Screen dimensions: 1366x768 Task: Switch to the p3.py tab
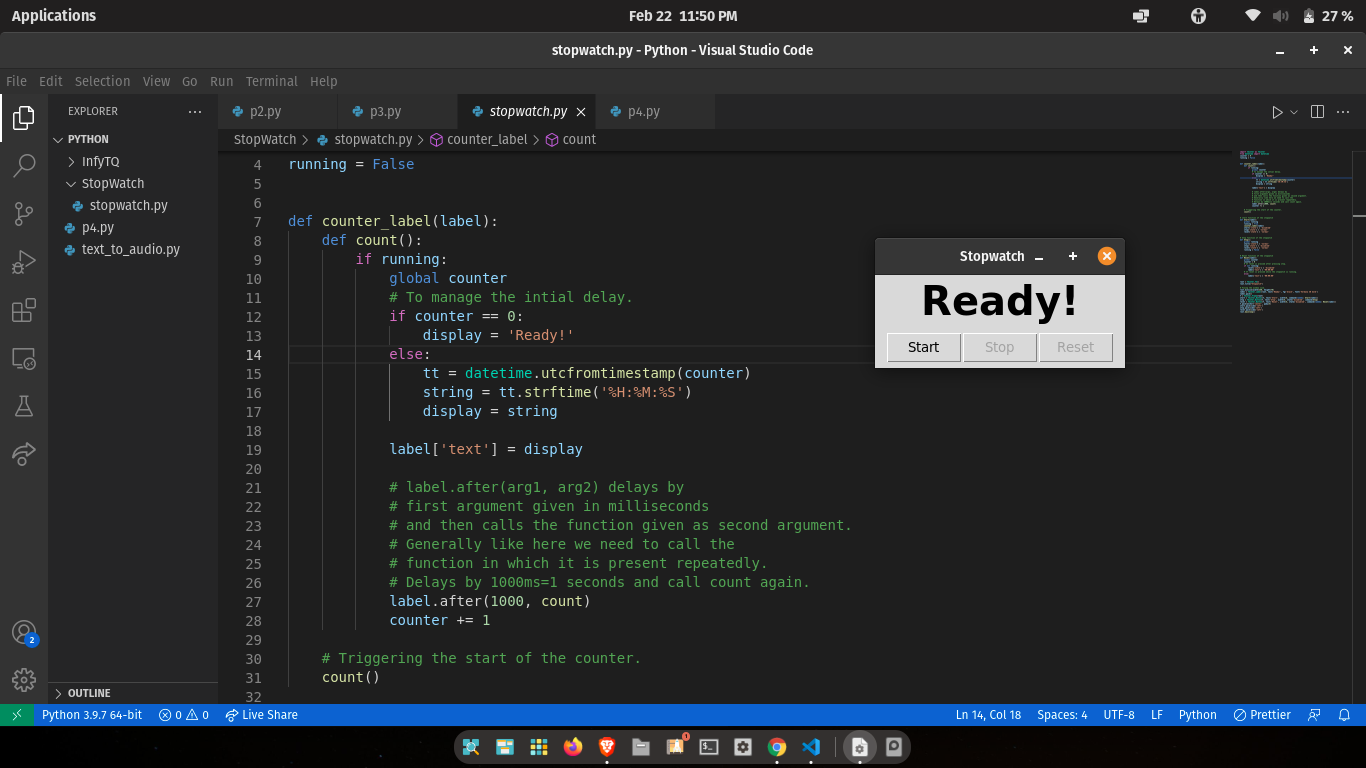385,112
